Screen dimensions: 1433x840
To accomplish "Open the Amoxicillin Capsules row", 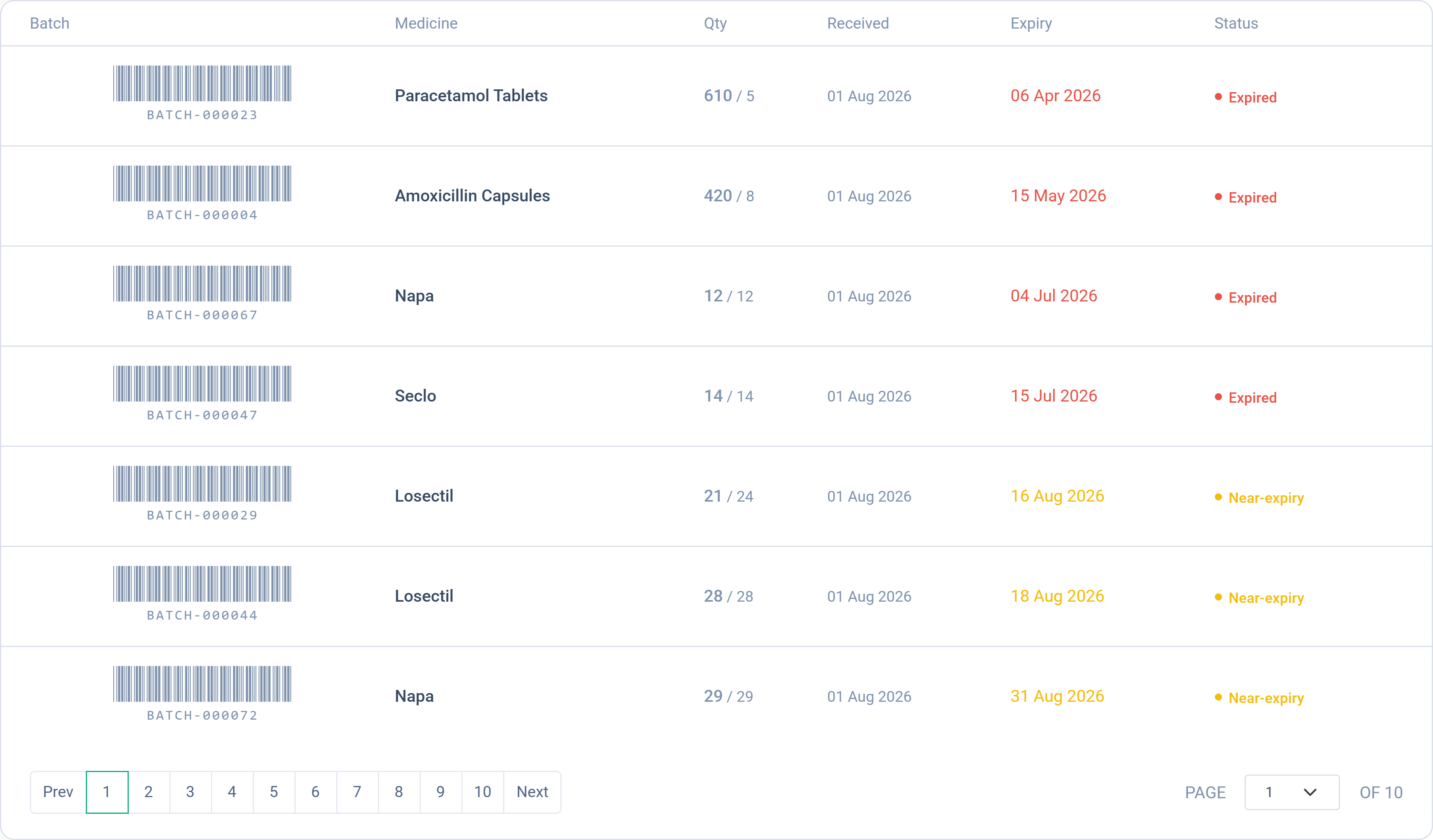I will tap(716, 196).
